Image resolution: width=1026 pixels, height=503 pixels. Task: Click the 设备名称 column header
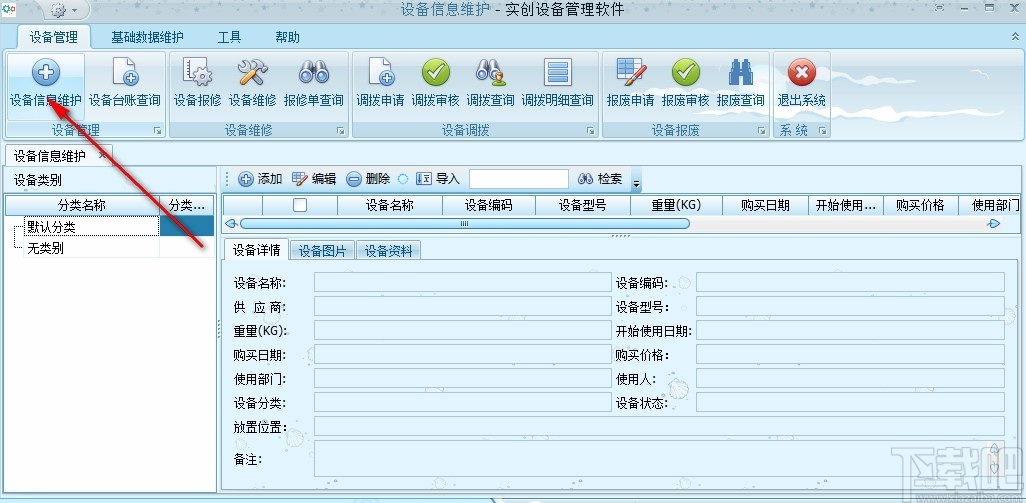click(x=390, y=205)
